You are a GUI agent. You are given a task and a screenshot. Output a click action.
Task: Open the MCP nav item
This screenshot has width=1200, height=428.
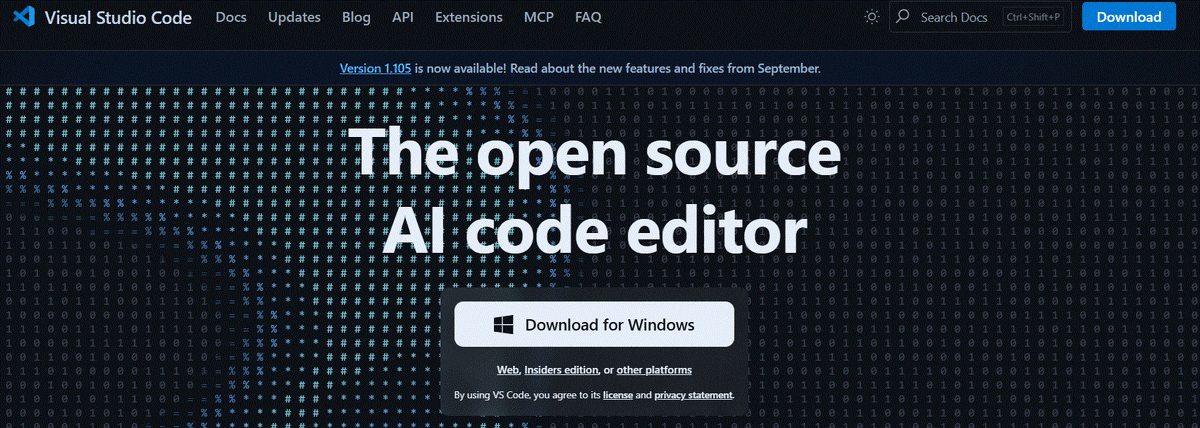coord(539,17)
